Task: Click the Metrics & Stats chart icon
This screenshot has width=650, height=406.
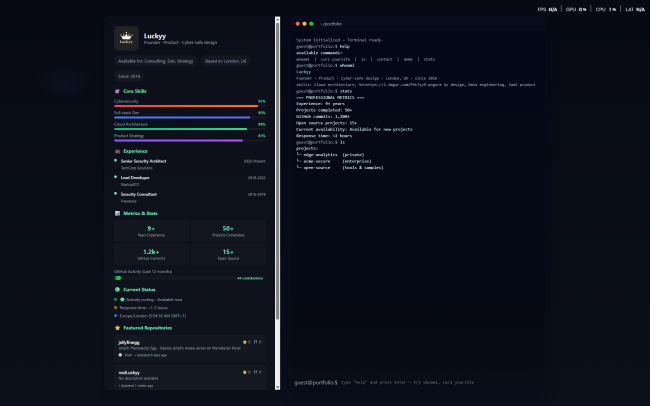Action: 117,213
